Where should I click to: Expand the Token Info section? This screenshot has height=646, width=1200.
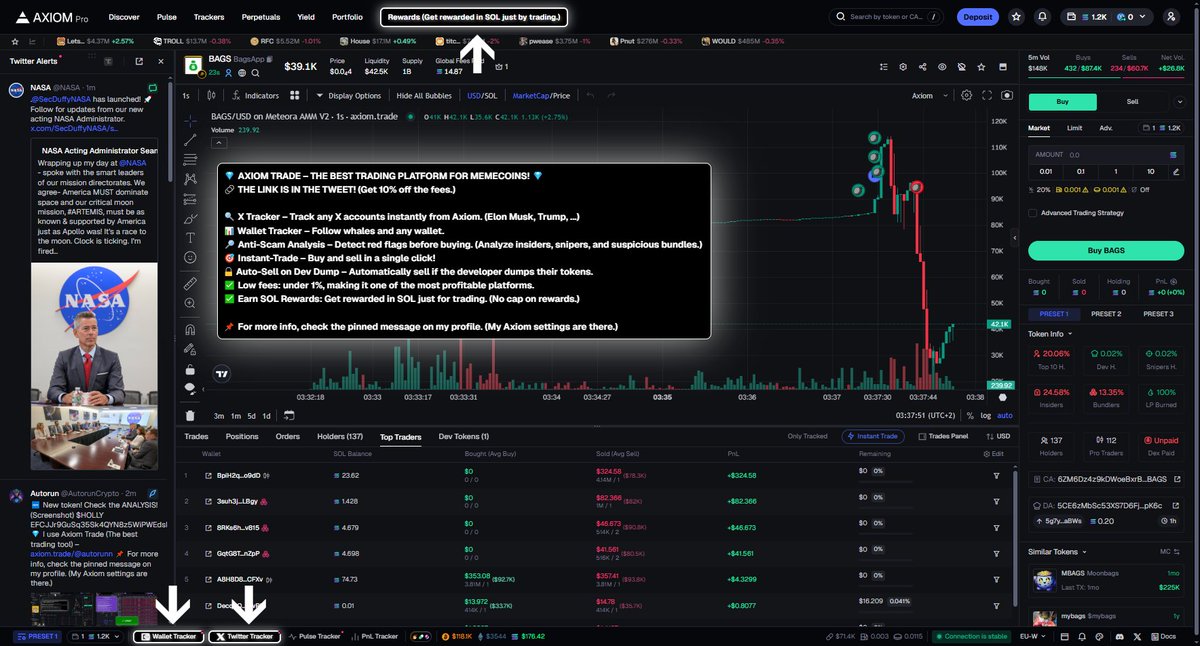point(1051,334)
